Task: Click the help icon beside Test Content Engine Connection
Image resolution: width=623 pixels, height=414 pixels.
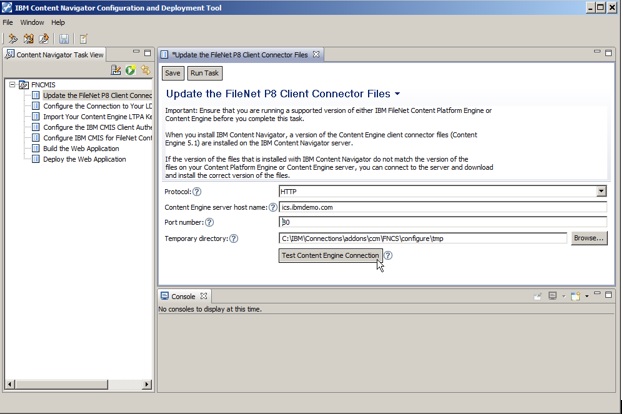Action: coord(388,255)
